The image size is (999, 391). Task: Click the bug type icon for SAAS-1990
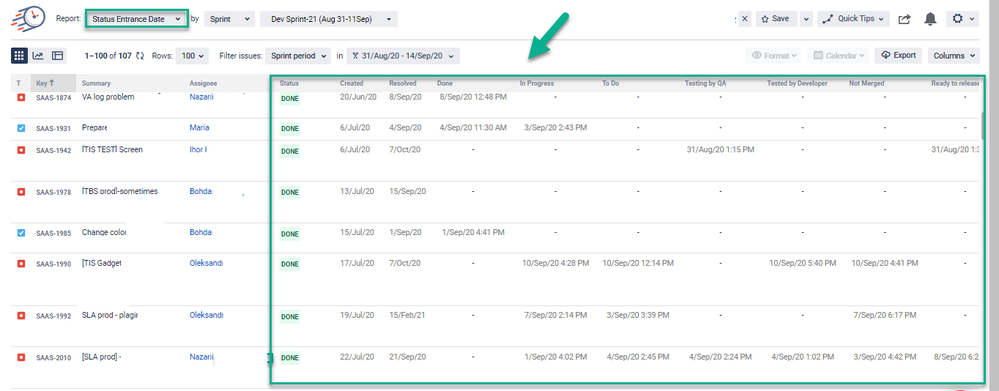pos(20,263)
